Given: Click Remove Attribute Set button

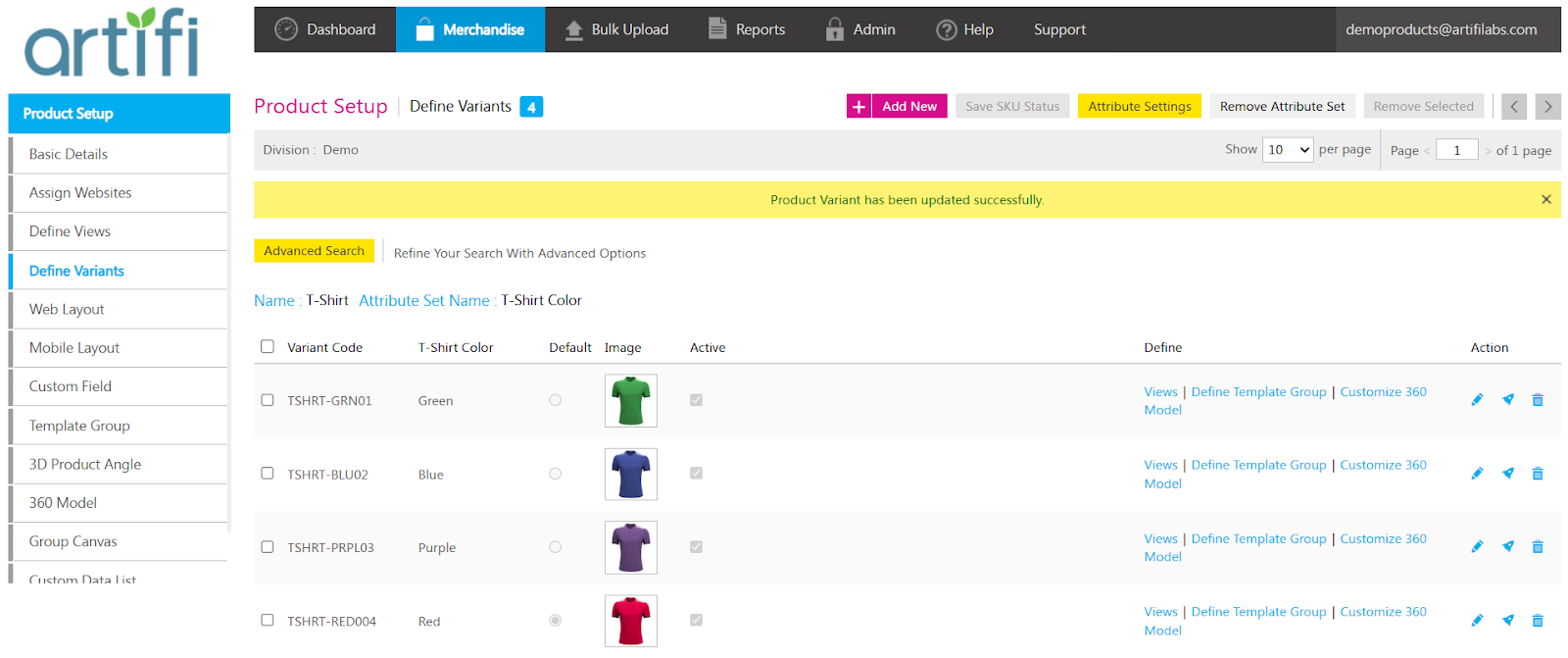Looking at the screenshot, I should (1282, 106).
